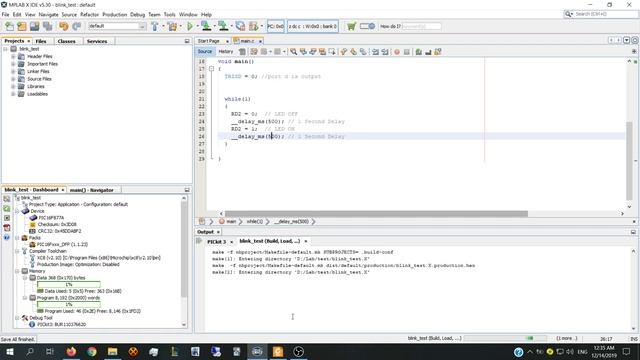The height and width of the screenshot is (360, 640).
Task: Expand the Header Files folder
Action: click(x=13, y=57)
